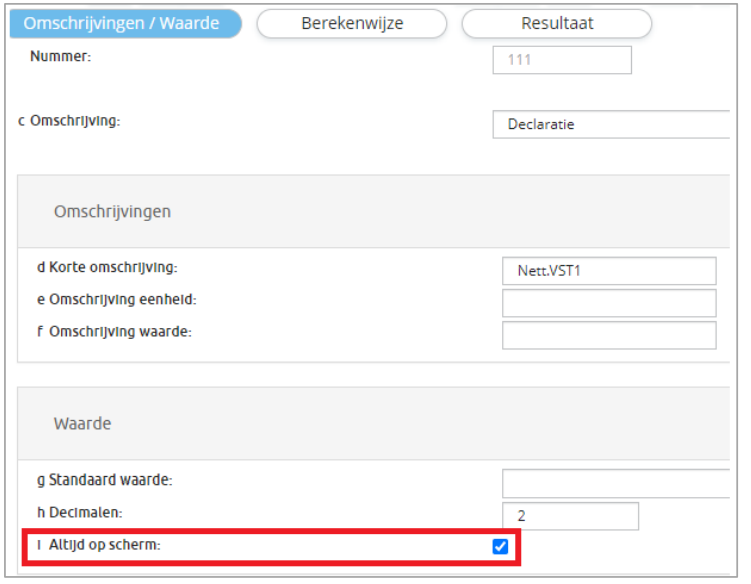Click the Omschrijvingen section header

112,211
